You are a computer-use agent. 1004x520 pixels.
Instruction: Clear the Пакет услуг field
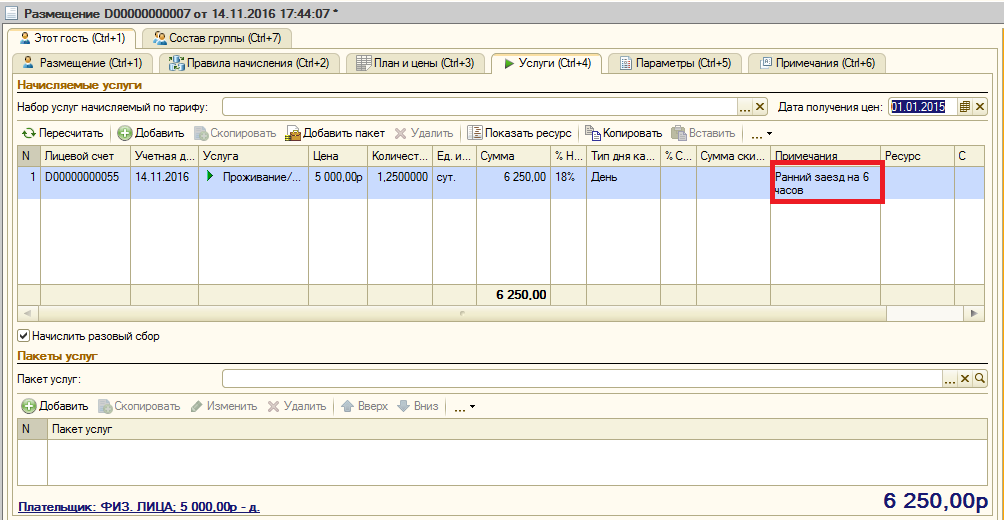point(966,379)
